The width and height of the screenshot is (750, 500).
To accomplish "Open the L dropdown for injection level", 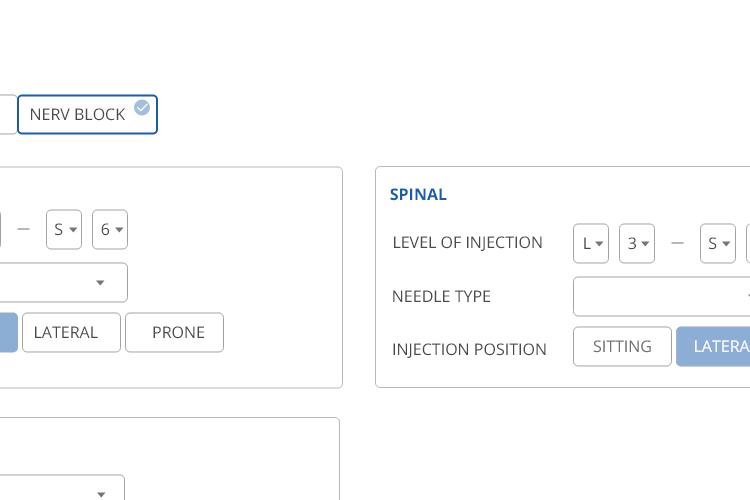I will [591, 244].
